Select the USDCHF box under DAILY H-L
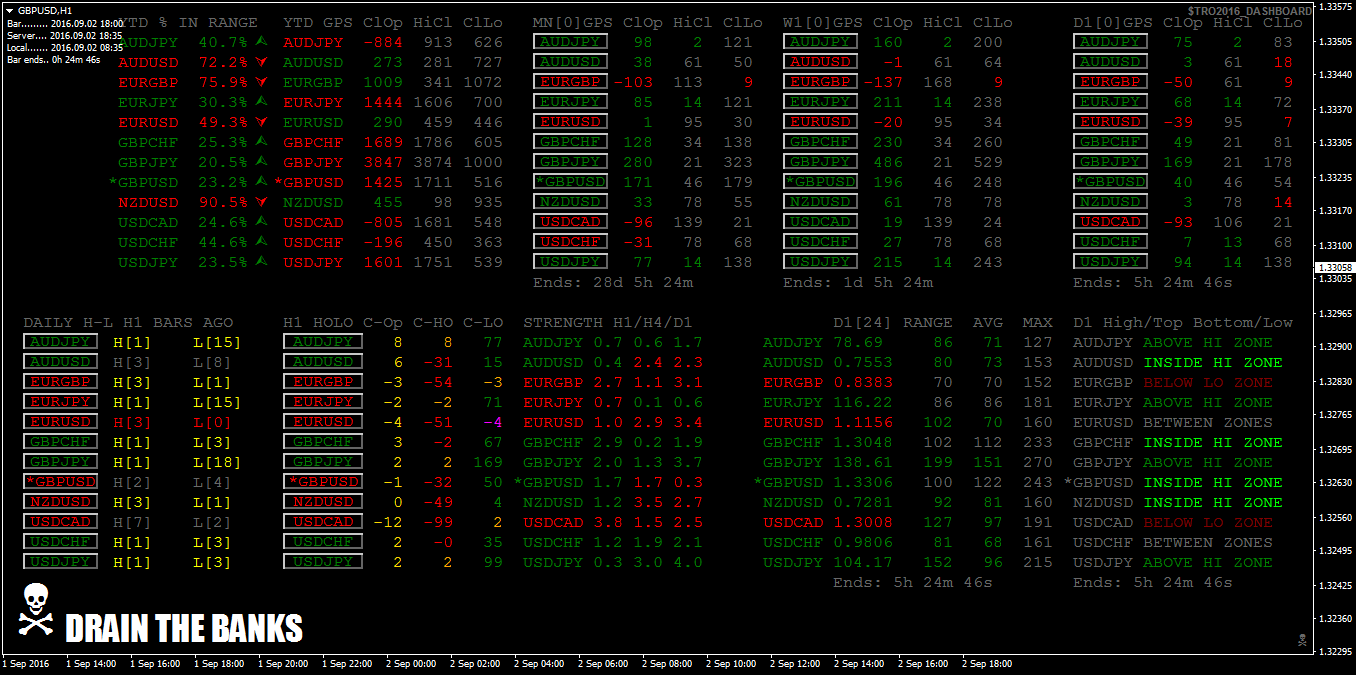This screenshot has height=675, width=1356. 60,541
